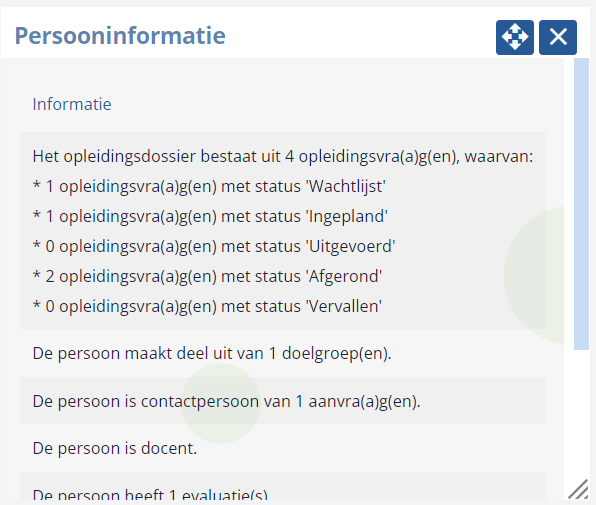Click the contactpersoon aanvra(a)g(en) row
The height and width of the screenshot is (505, 596).
[283, 401]
